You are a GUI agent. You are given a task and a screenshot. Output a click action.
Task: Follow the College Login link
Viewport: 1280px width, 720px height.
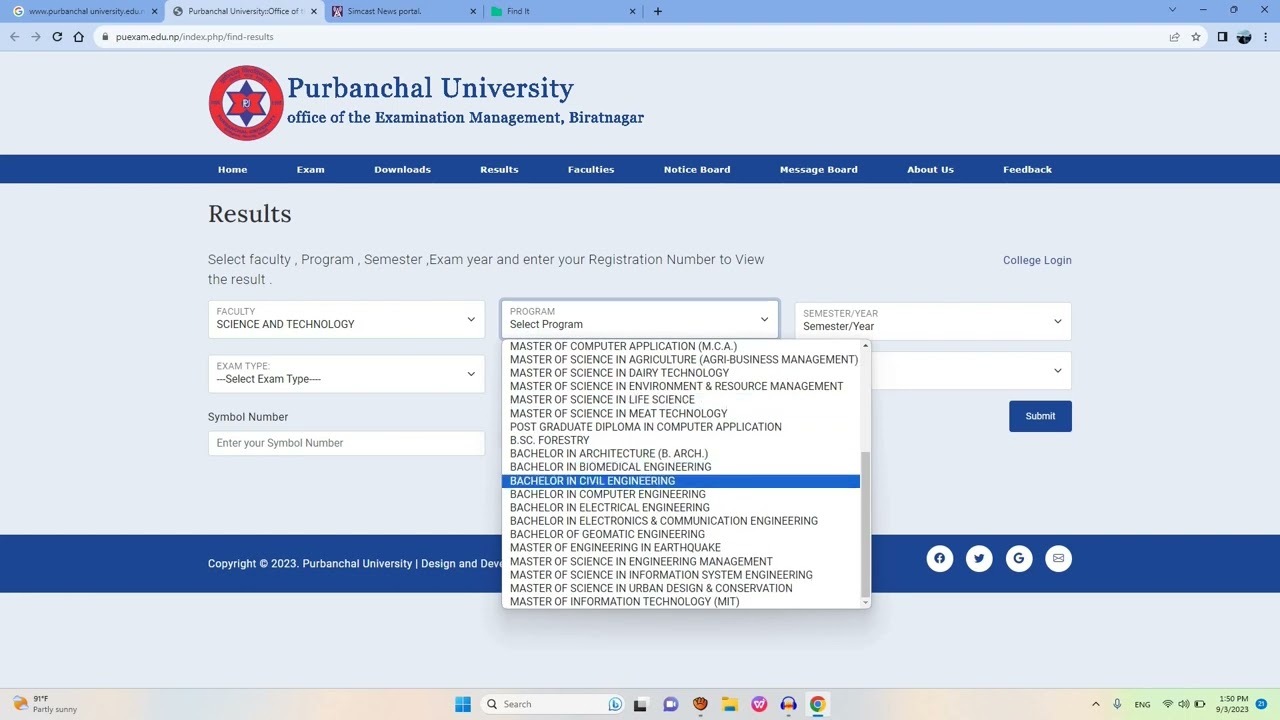click(x=1037, y=260)
